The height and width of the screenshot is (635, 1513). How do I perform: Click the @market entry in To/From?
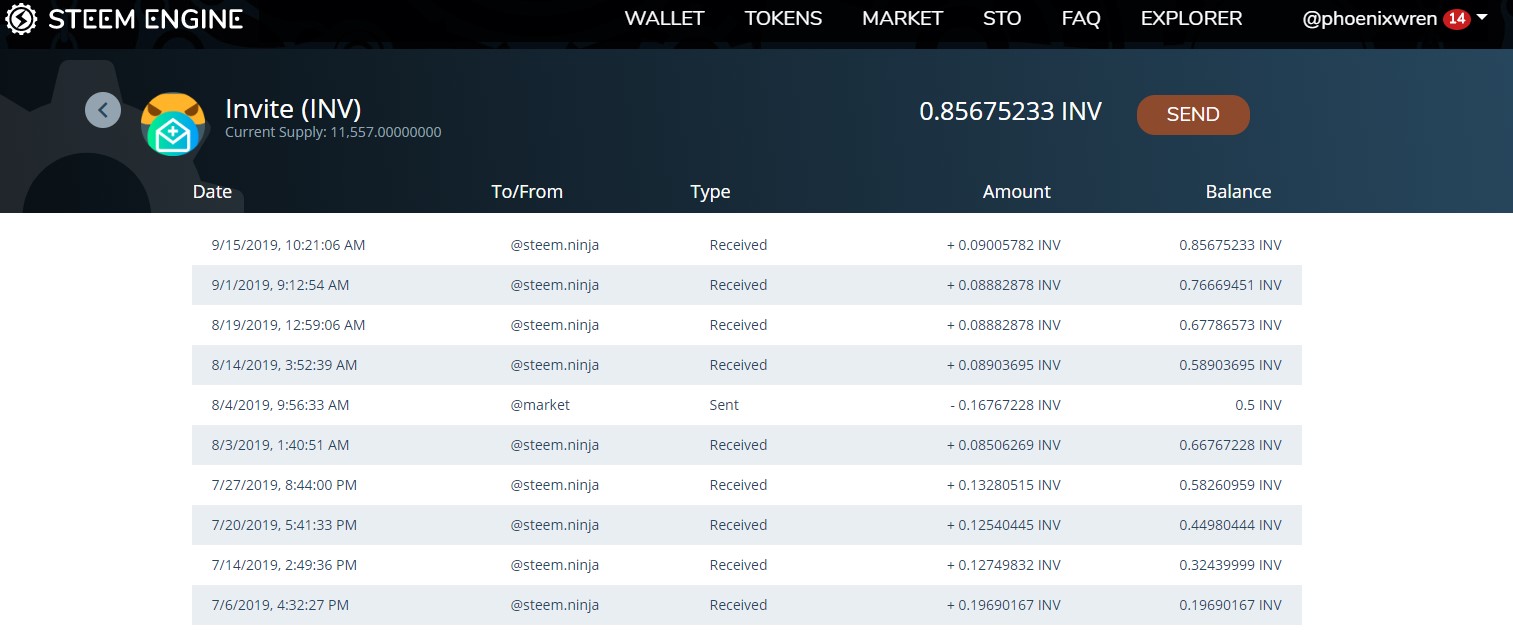pos(540,405)
